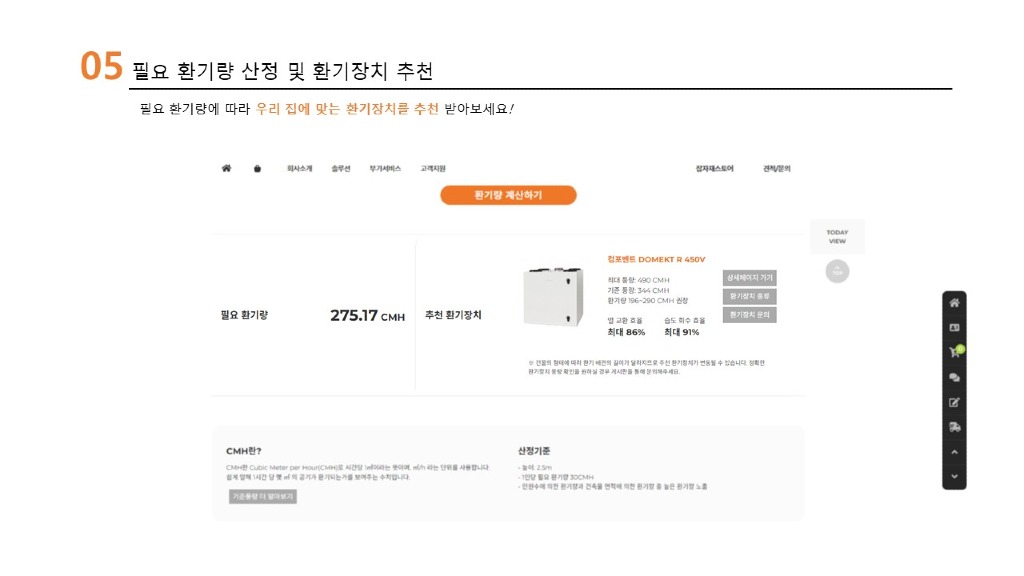The image size is (1024, 576).
Task: Click the DOMEKT R 450V product image
Action: (x=553, y=297)
